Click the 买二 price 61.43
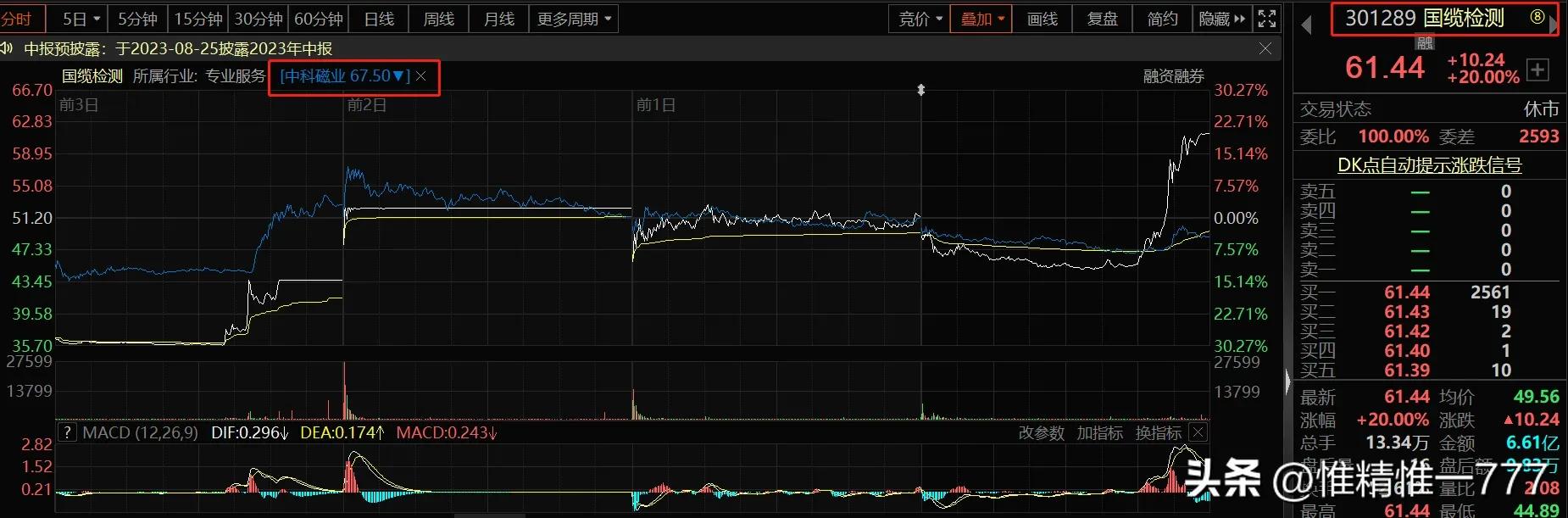 point(1407,312)
